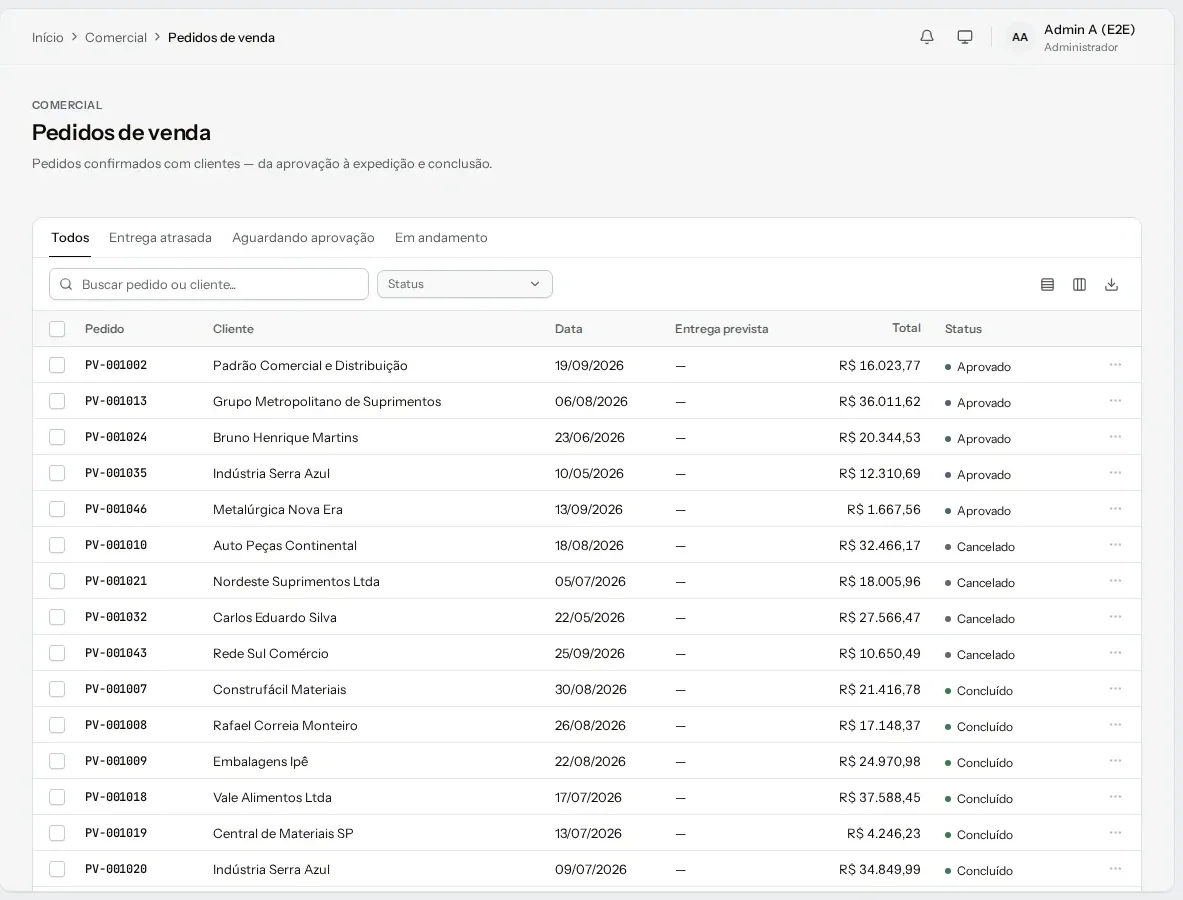Click client Auto Peças Continental

click(x=284, y=545)
